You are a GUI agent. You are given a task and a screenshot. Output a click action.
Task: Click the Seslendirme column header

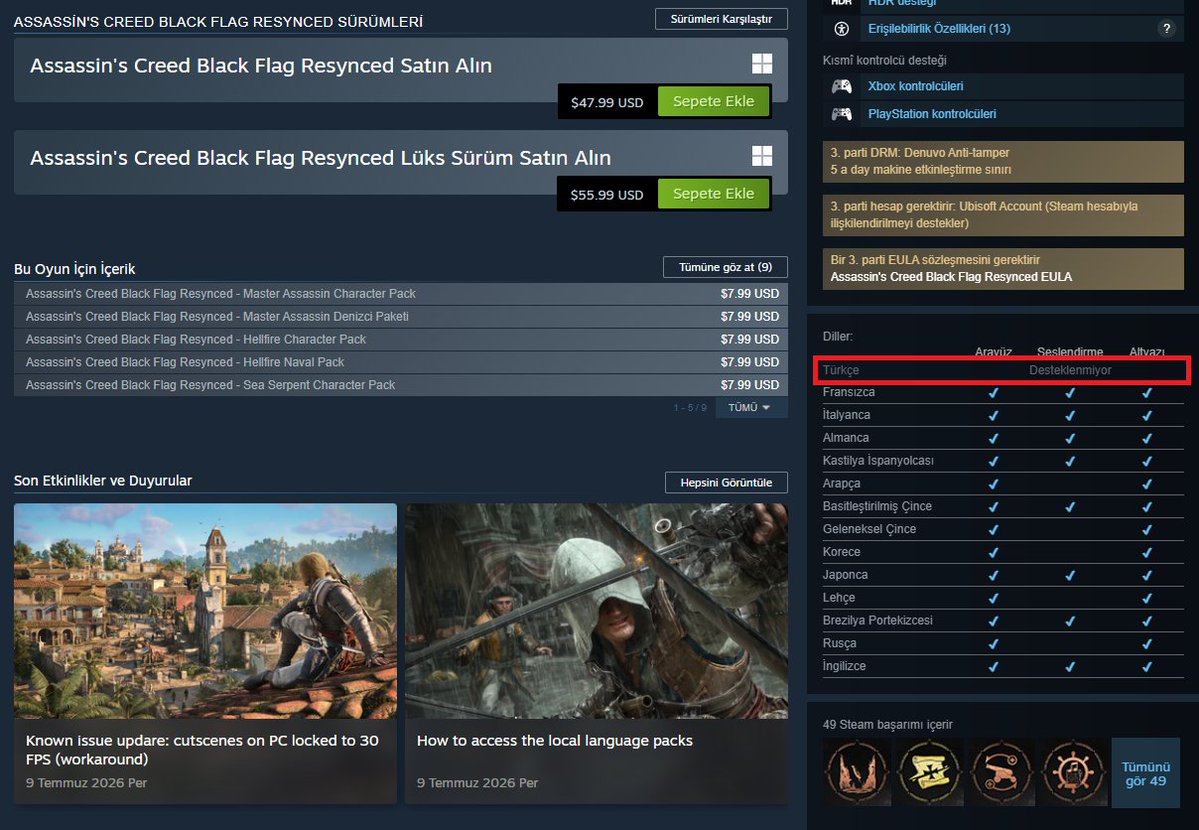1070,352
